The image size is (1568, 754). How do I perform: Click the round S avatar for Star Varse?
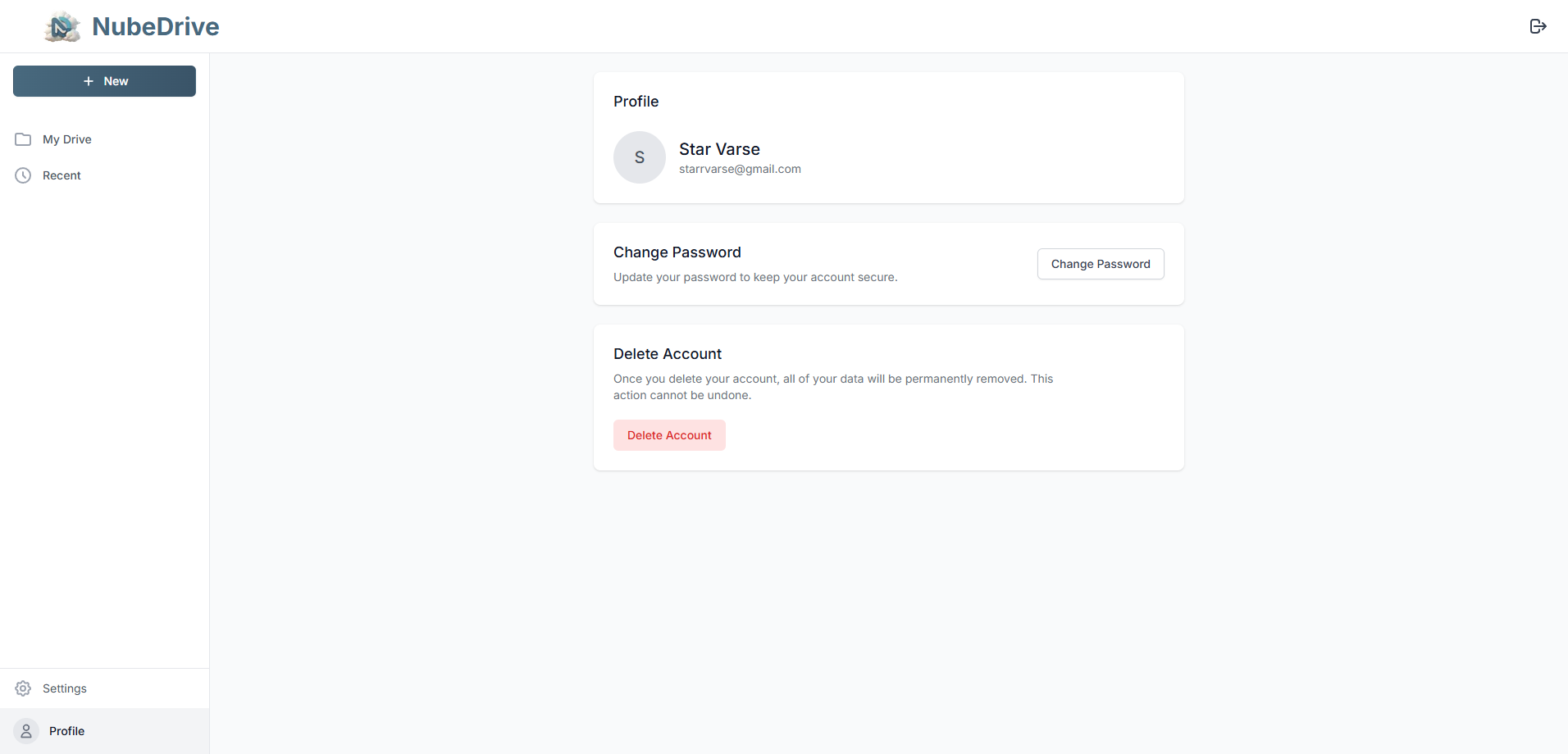tap(640, 157)
